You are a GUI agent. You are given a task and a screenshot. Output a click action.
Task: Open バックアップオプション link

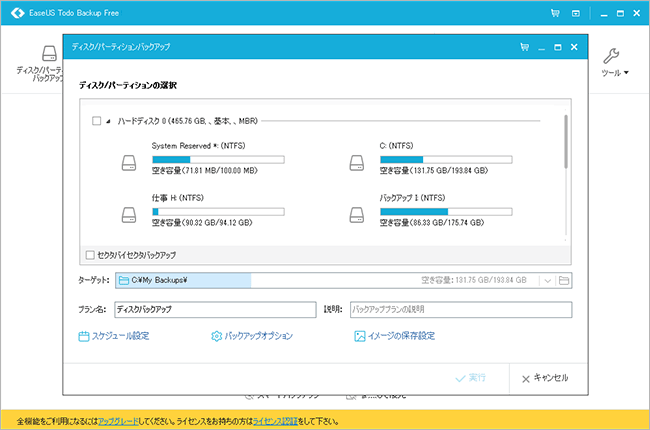pyautogui.click(x=252, y=336)
